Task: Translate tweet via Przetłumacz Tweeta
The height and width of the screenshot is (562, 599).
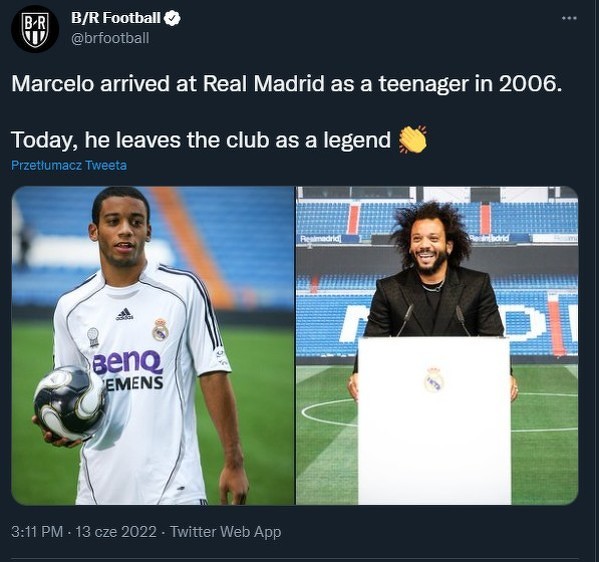Action: coord(69,165)
